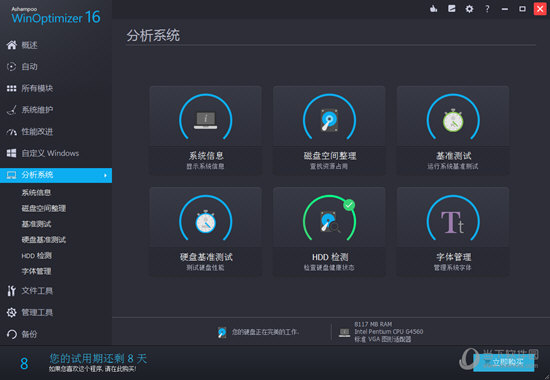The width and height of the screenshot is (550, 380).
Task: Click the 立即购买 buy now button
Action: click(504, 362)
